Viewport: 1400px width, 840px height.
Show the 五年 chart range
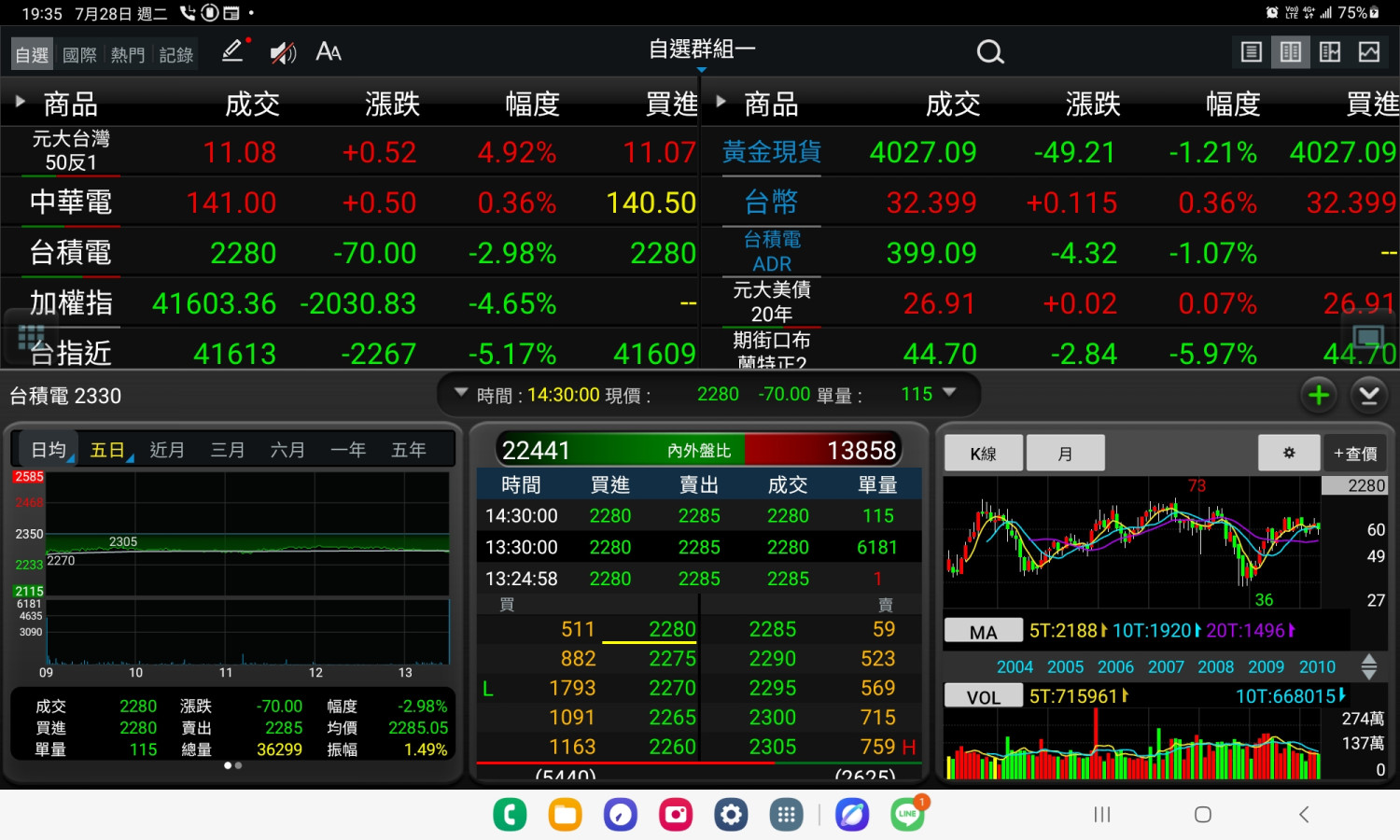(x=409, y=450)
